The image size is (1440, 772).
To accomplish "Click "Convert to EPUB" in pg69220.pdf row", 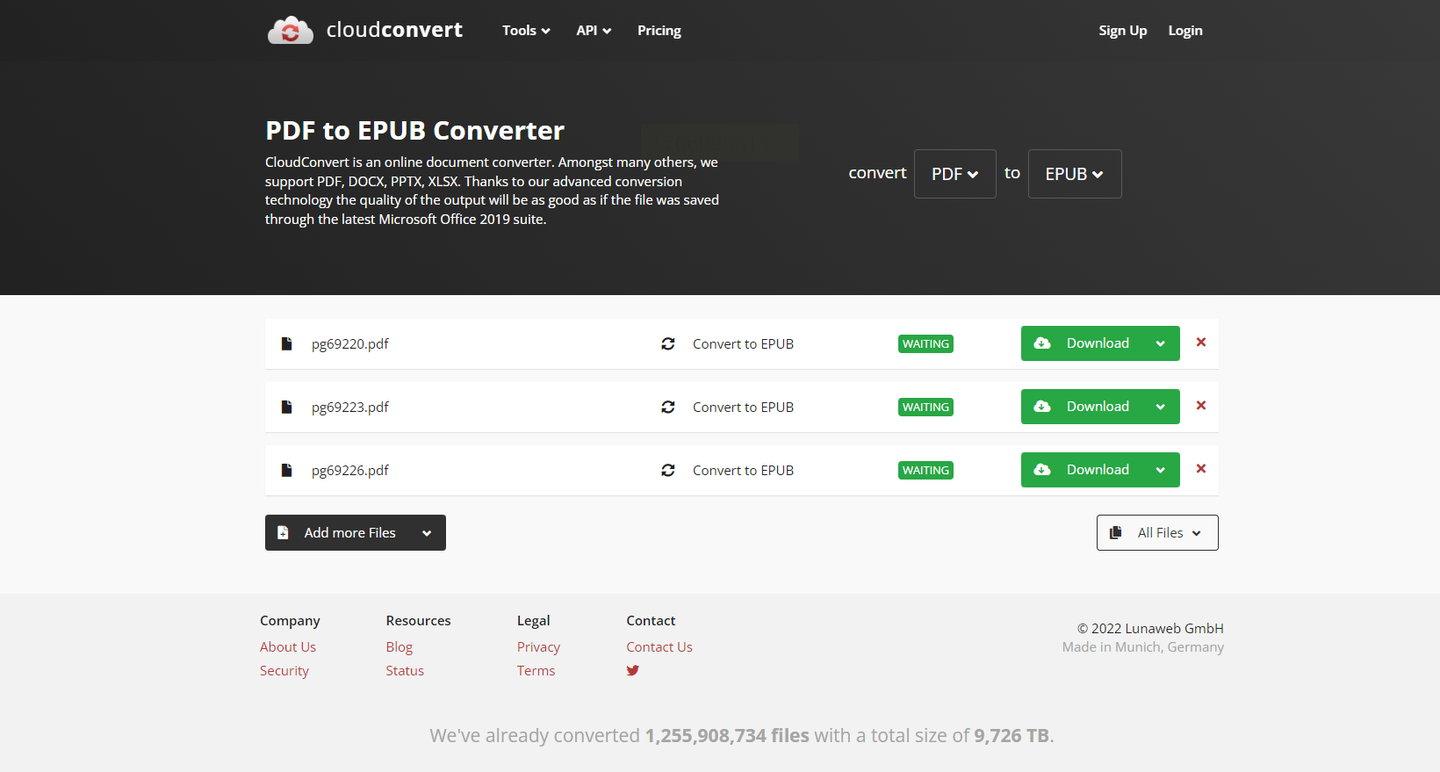I will pos(743,344).
